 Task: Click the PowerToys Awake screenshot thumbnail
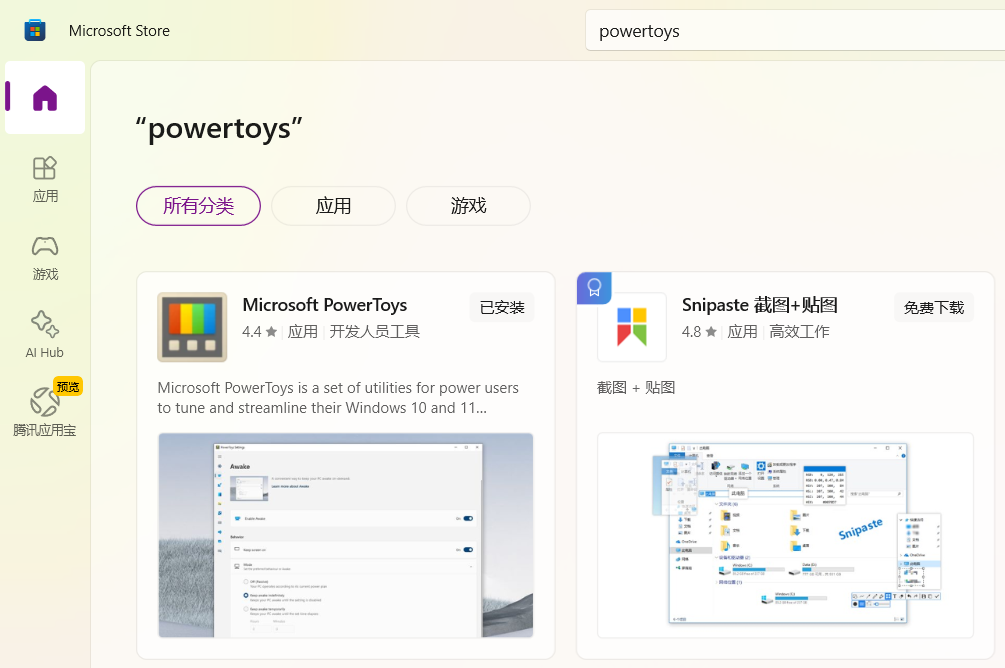pyautogui.click(x=345, y=535)
